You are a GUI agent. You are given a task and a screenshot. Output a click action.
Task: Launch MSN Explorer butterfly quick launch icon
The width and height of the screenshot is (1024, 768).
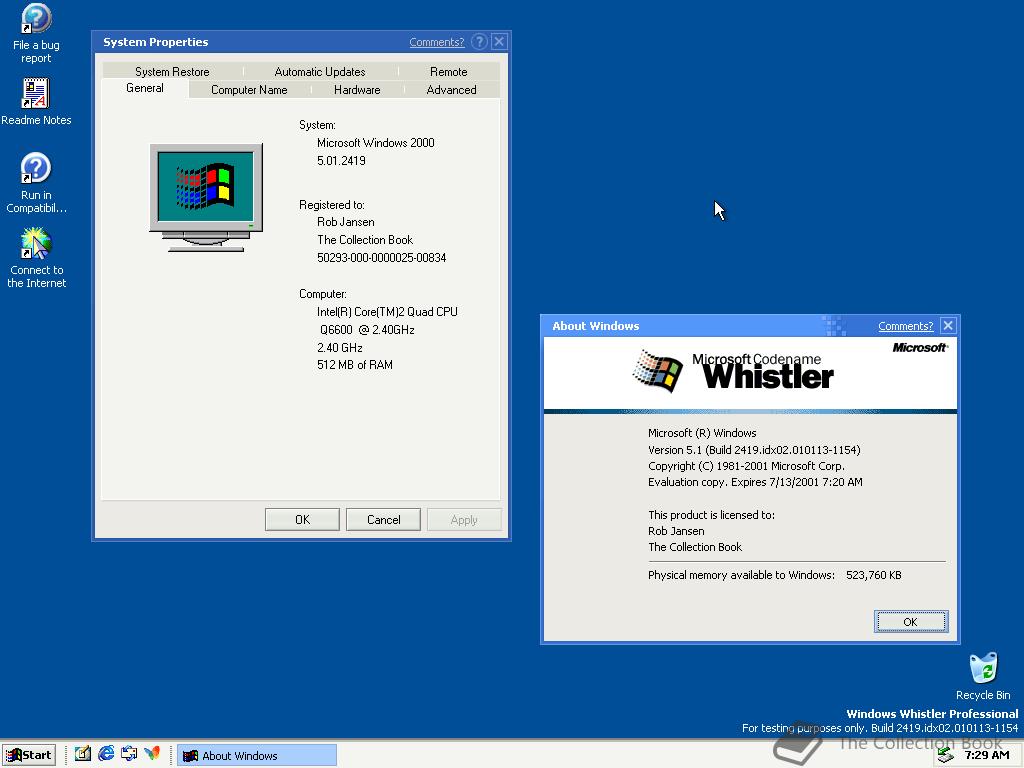(x=152, y=754)
